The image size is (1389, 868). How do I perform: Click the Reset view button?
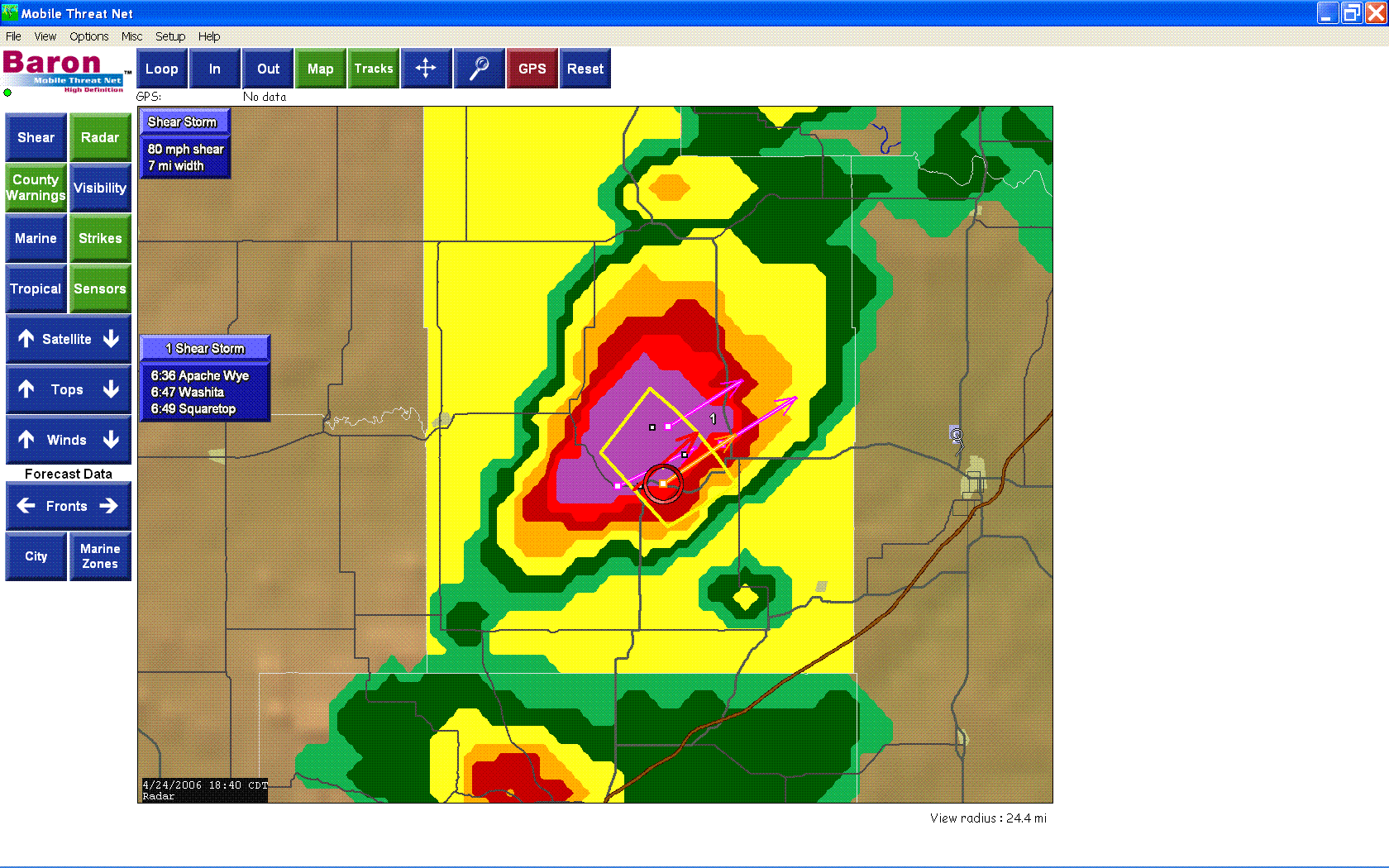click(585, 69)
